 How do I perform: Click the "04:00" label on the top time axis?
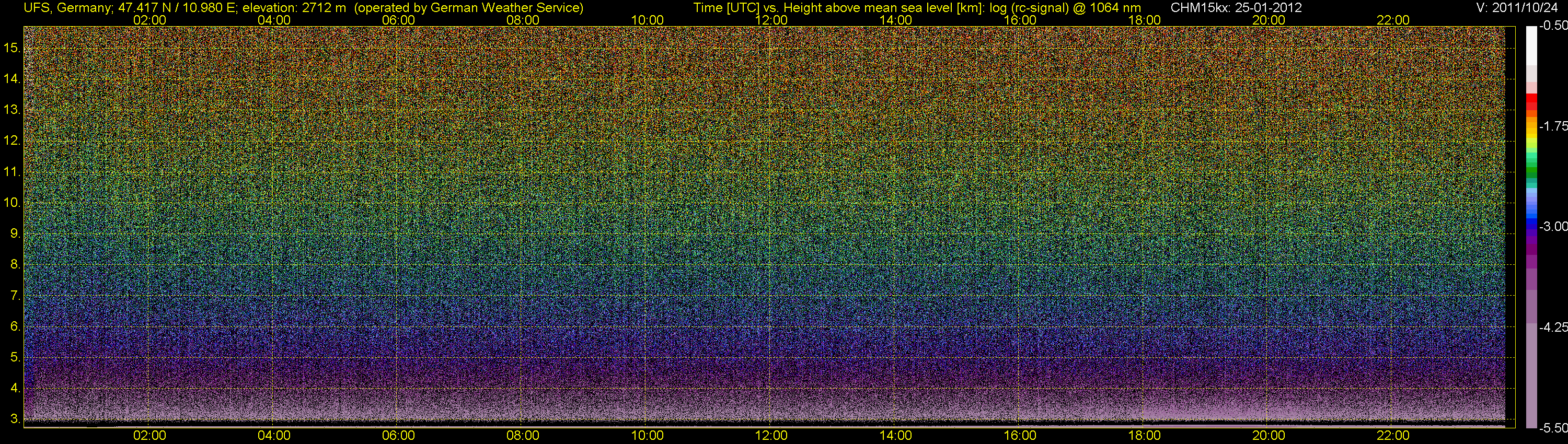(274, 20)
